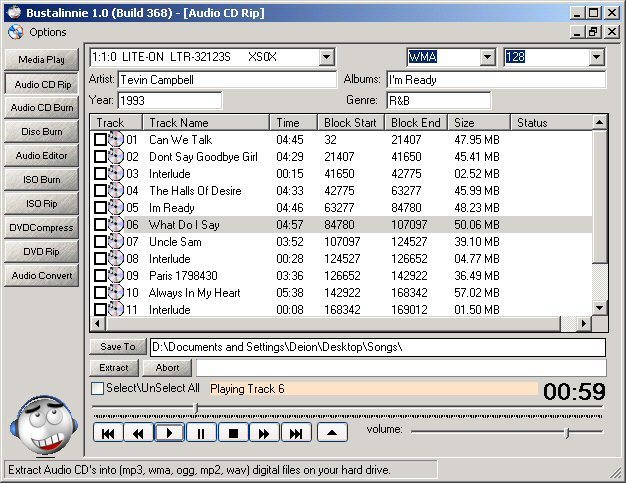Screen dimensions: 626x483
Task: Click the track list scroll up arrow
Action: [x=599, y=122]
